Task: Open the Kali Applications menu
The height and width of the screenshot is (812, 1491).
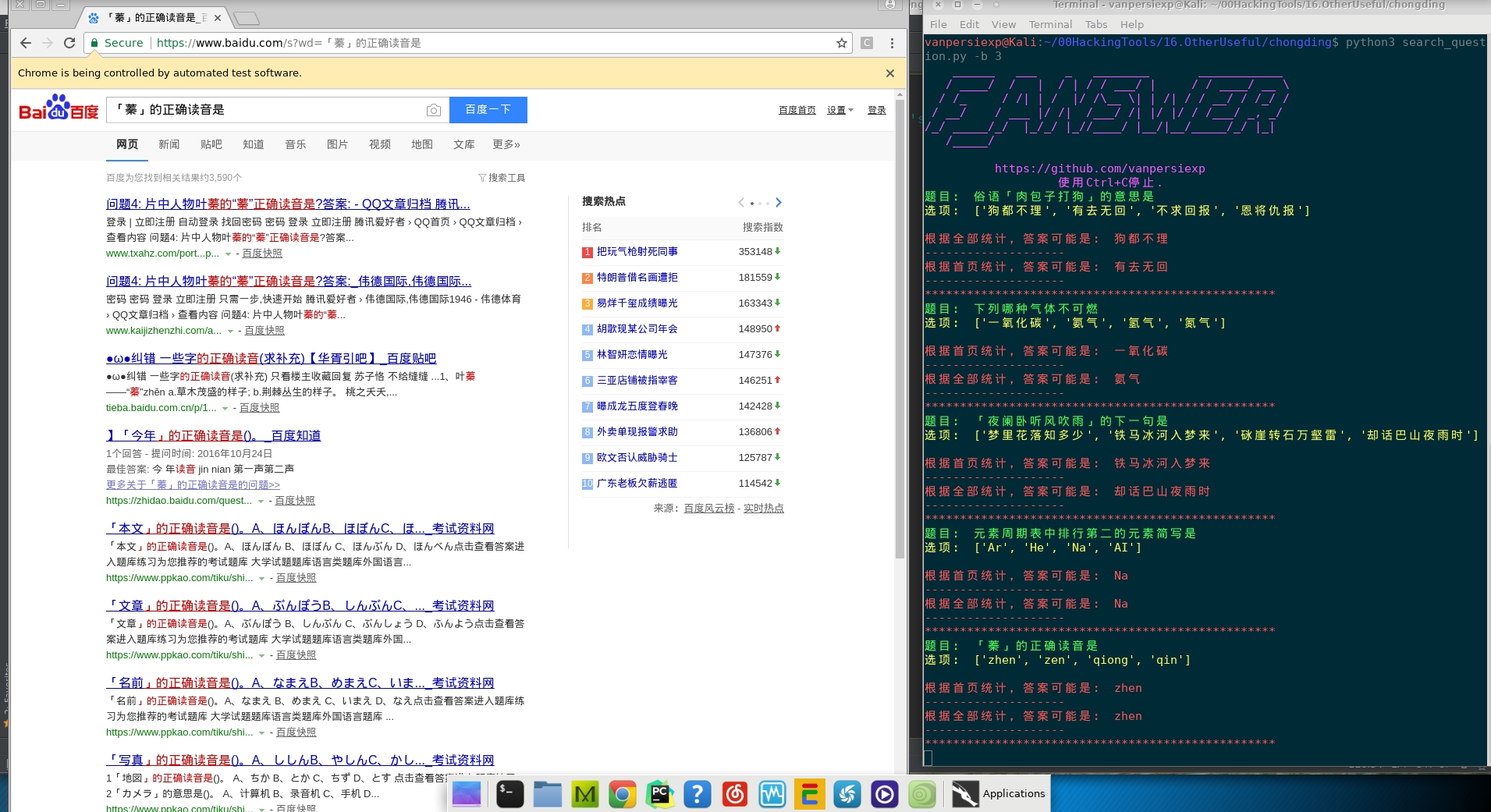Action: click(999, 794)
